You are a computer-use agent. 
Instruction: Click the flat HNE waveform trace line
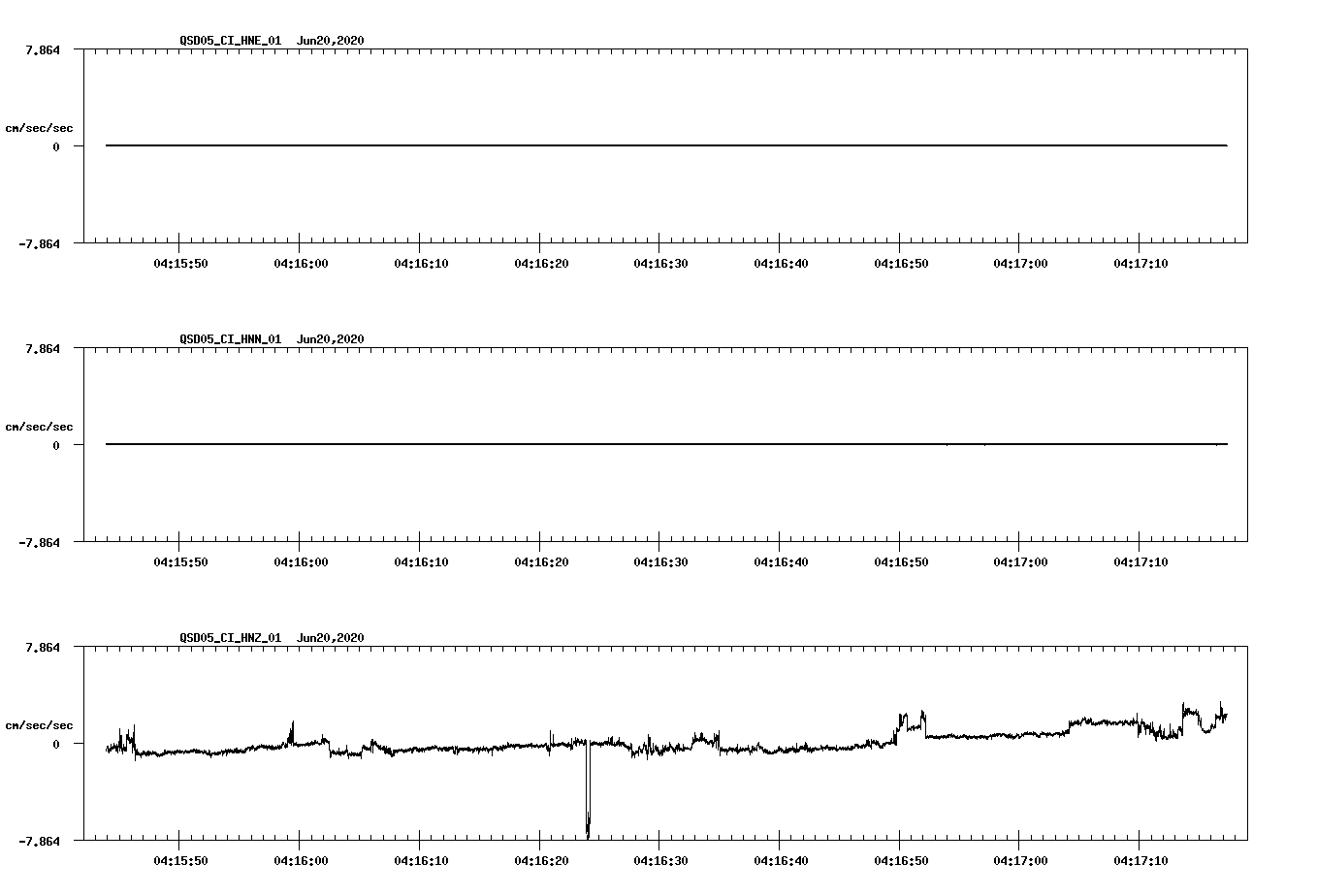(x=666, y=145)
